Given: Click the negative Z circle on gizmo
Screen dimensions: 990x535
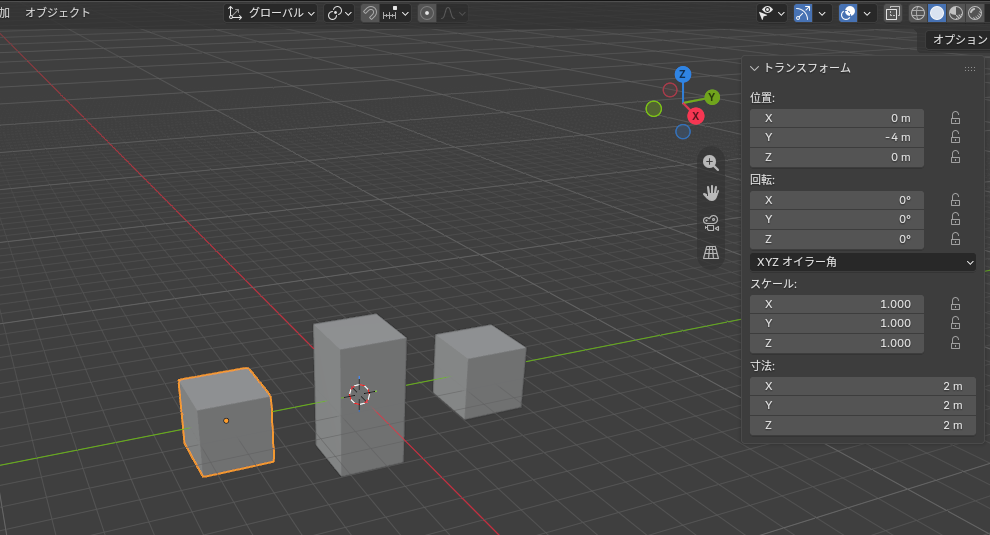Looking at the screenshot, I should click(x=683, y=131).
